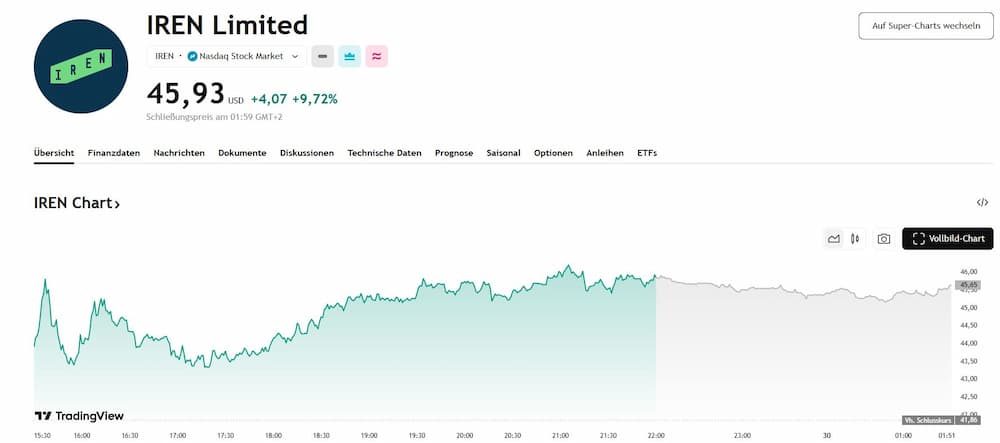Switch to the Nachrichten tab

tap(179, 153)
